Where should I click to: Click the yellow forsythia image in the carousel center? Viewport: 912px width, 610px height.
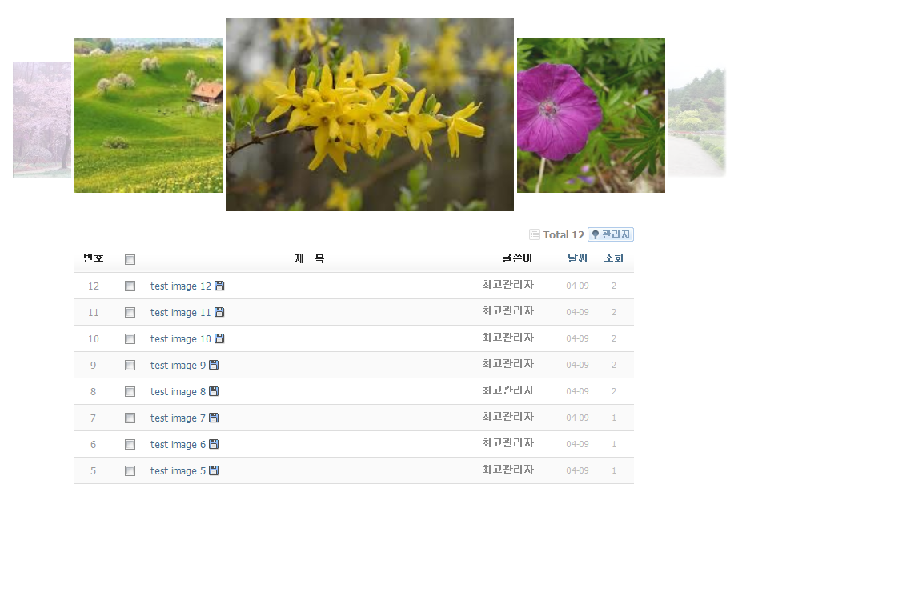370,114
